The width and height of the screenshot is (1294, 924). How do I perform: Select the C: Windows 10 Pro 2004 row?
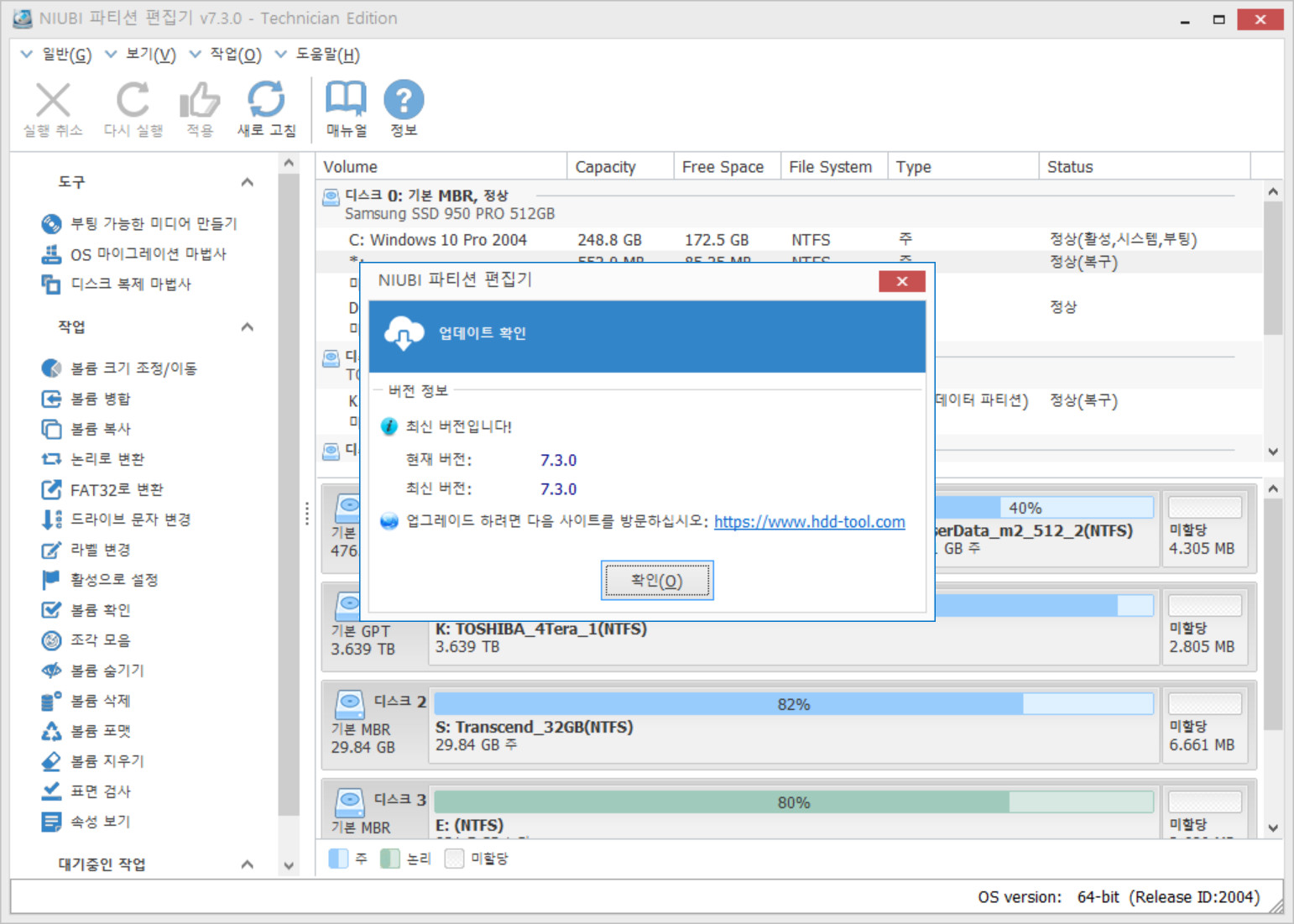[789, 240]
